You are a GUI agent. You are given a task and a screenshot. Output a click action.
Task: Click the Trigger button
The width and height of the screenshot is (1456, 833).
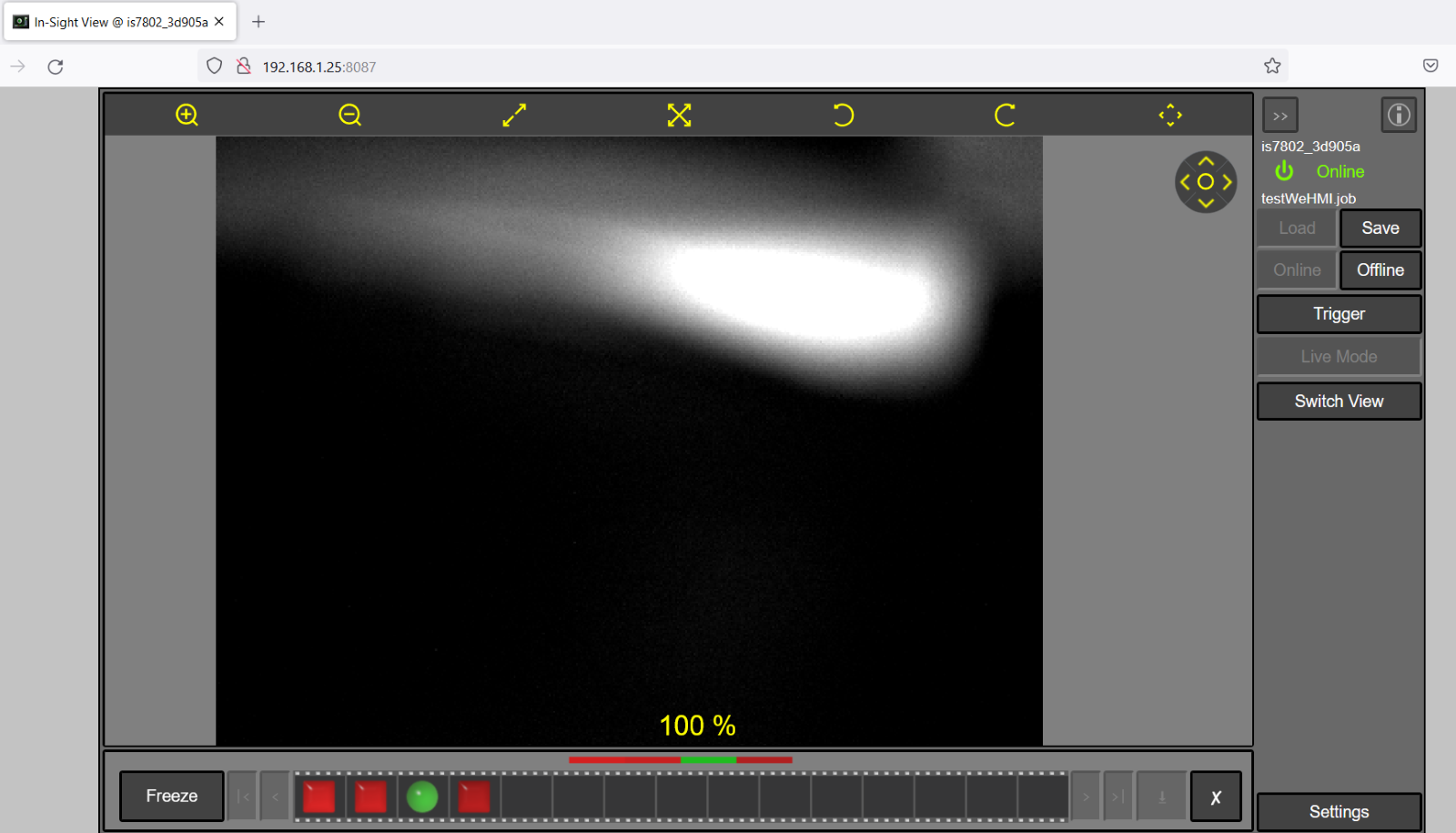tap(1339, 314)
